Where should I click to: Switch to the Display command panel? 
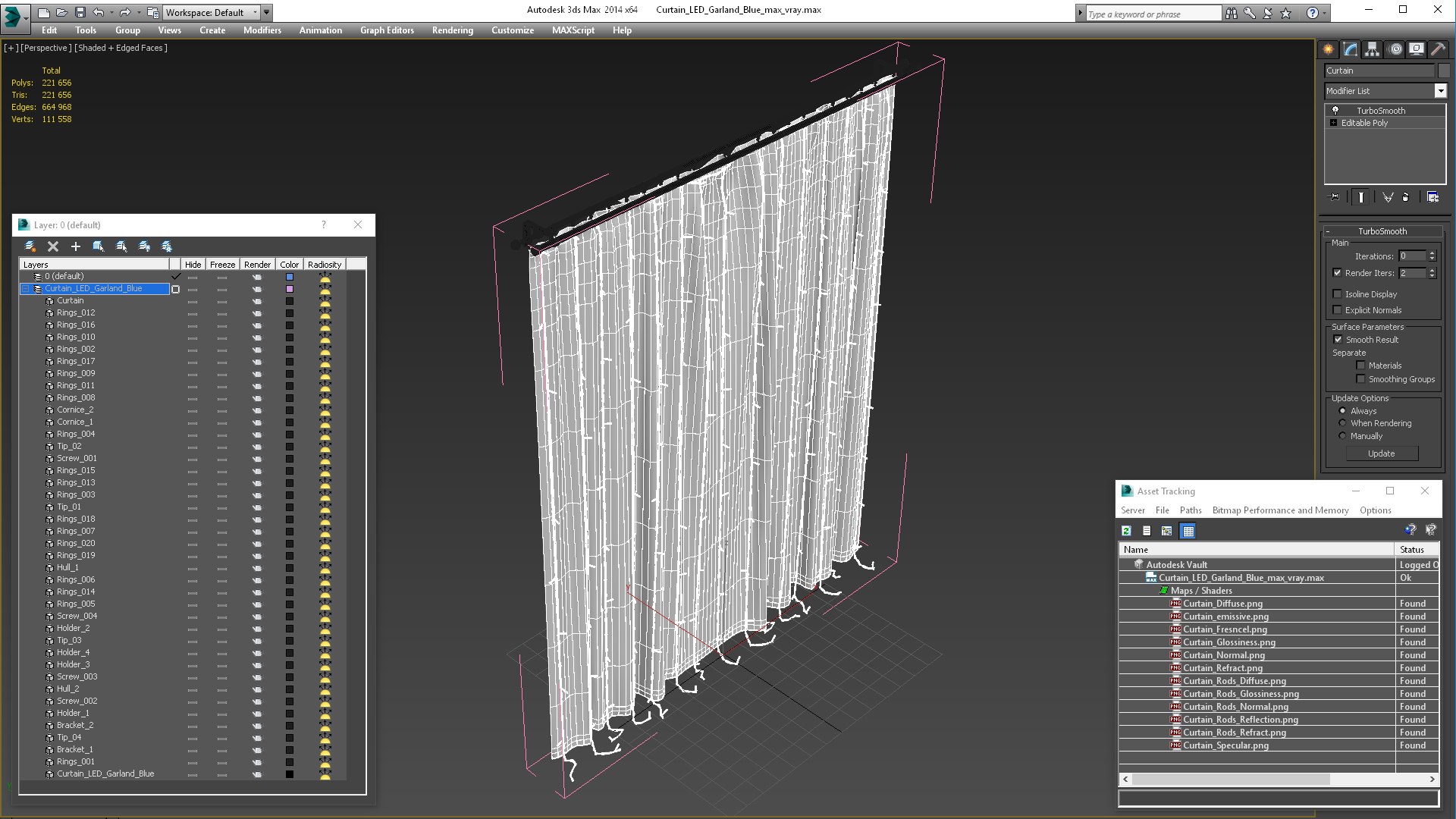1417,49
